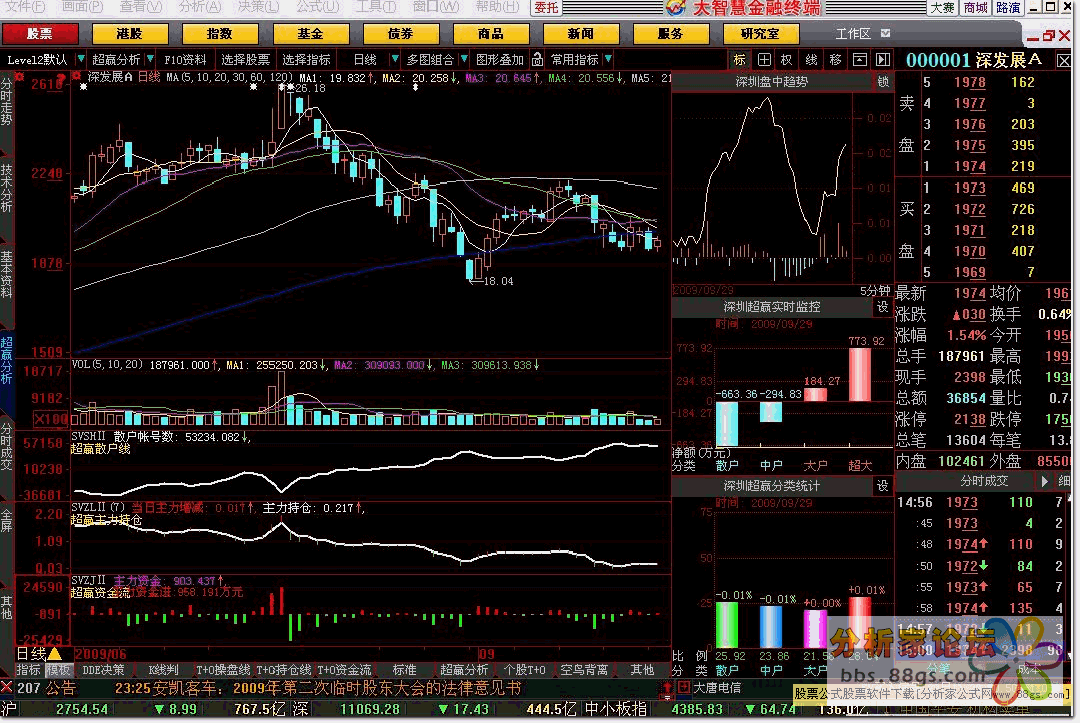Toggle the lock icon next to 图形叠加
This screenshot has height=723, width=1080.
pyautogui.click(x=537, y=60)
